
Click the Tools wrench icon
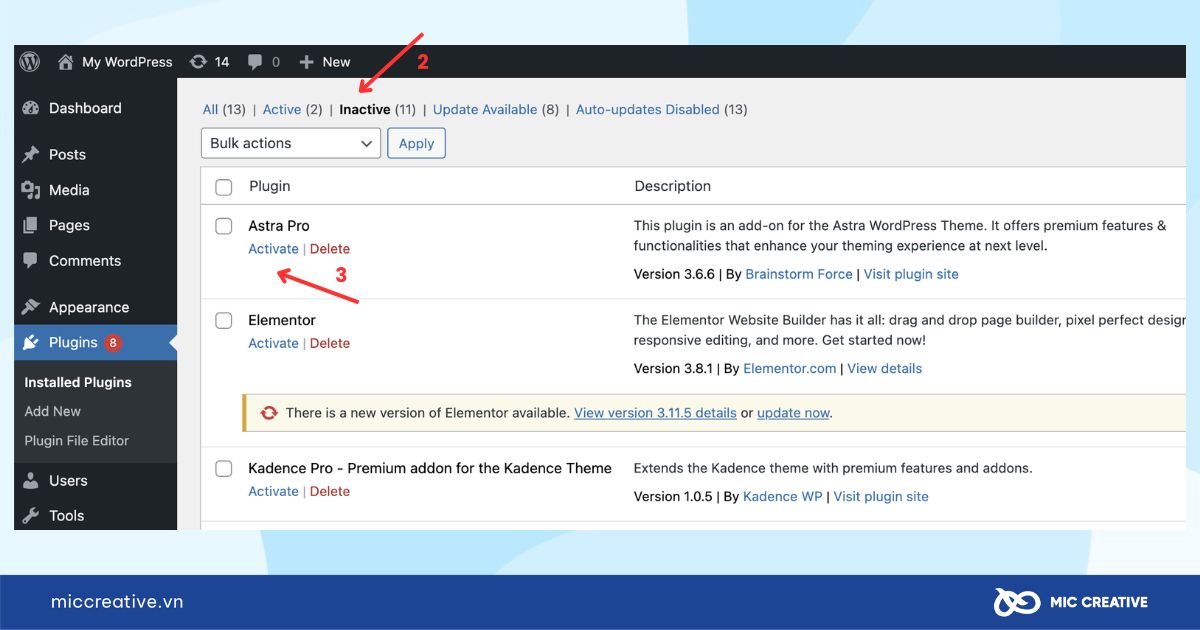[31, 516]
